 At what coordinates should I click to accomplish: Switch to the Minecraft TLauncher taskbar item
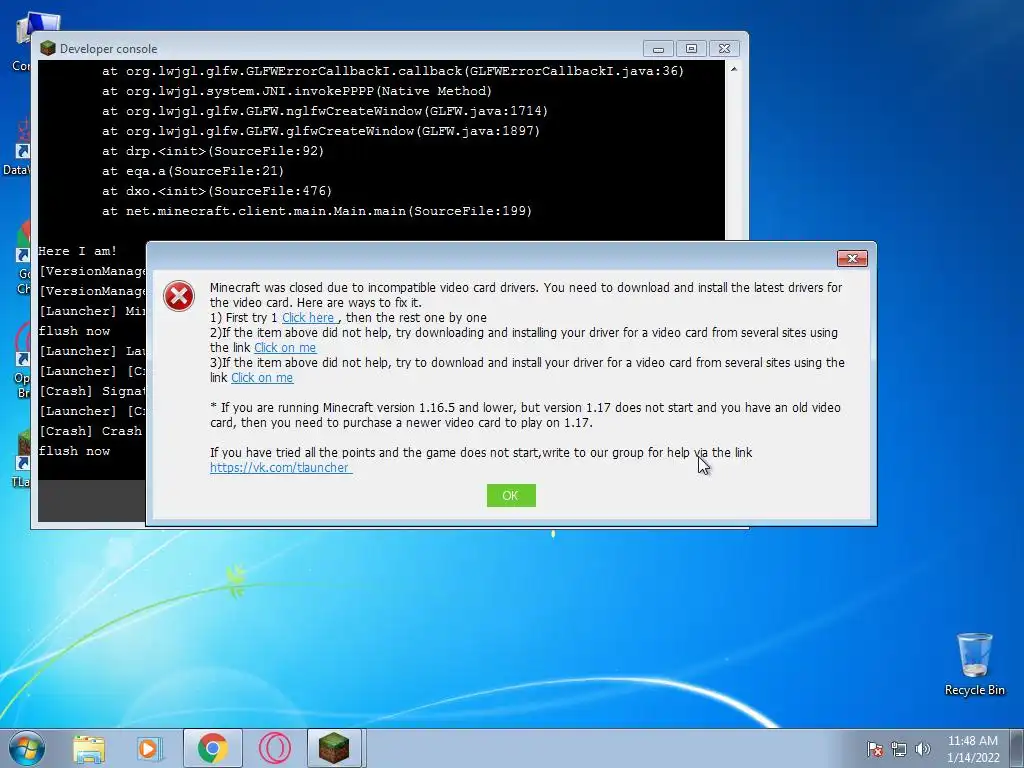tap(334, 748)
